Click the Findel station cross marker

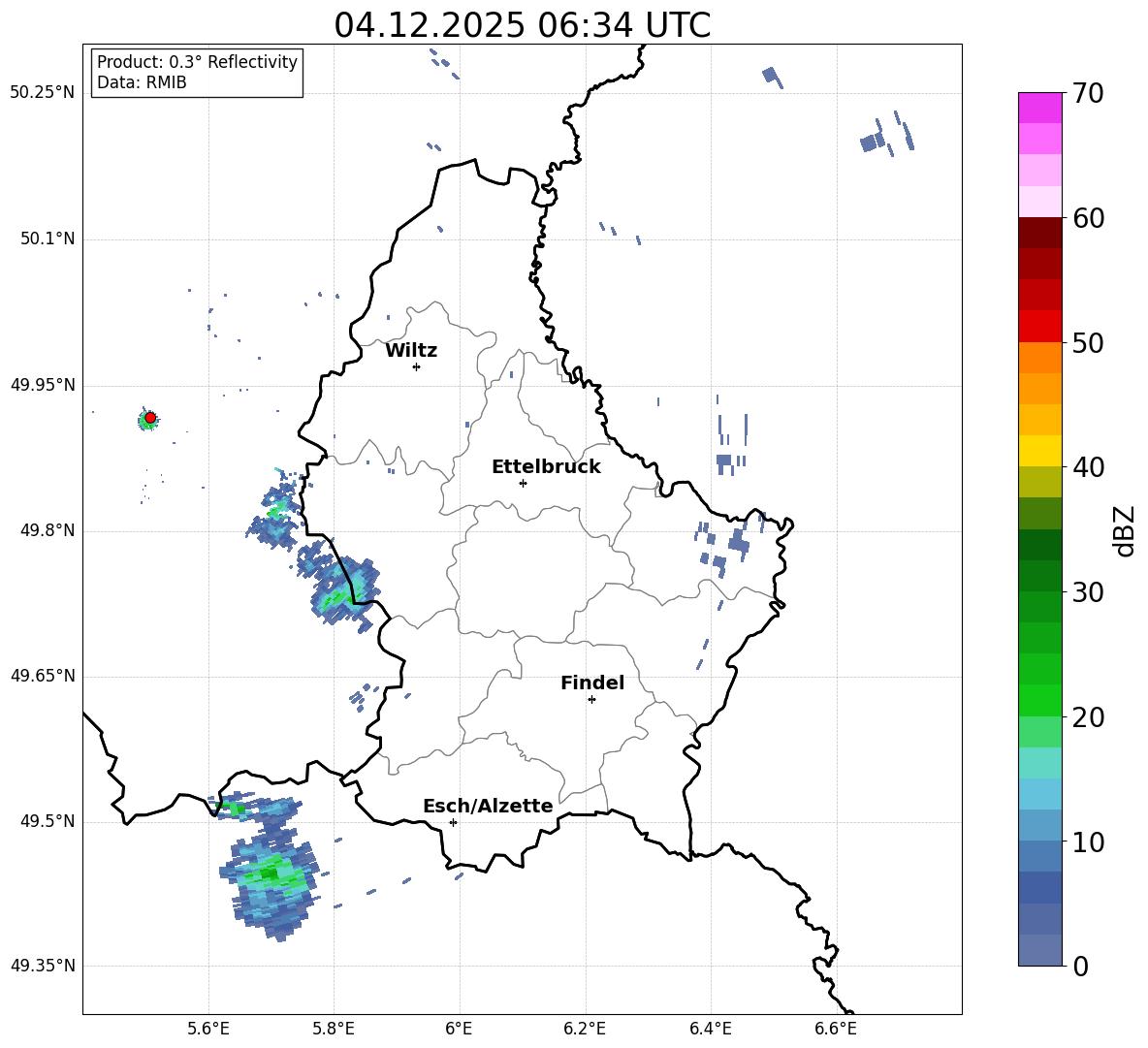click(591, 700)
